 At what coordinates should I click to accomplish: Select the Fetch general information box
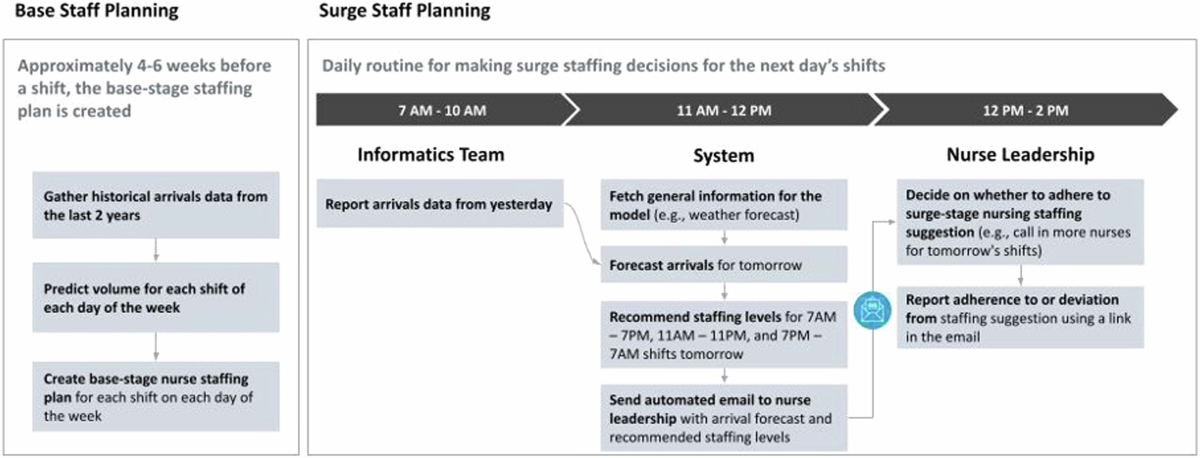coord(724,204)
